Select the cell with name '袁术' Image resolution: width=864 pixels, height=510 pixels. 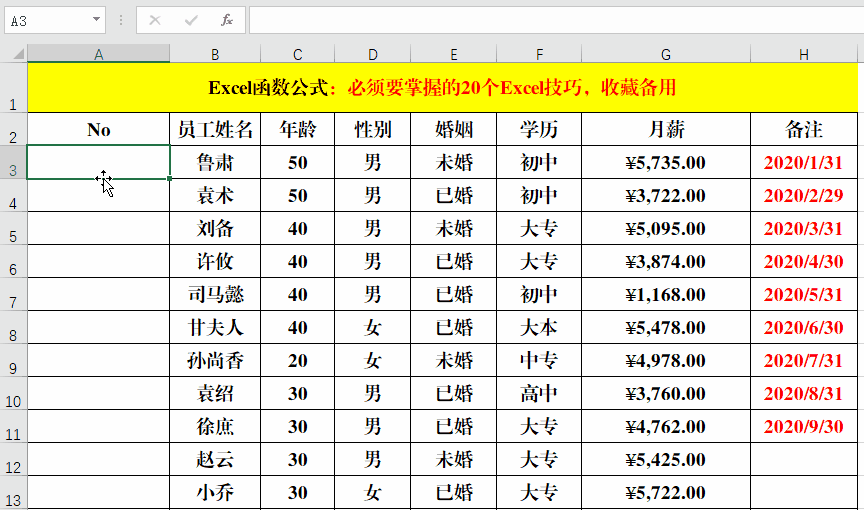(x=215, y=196)
